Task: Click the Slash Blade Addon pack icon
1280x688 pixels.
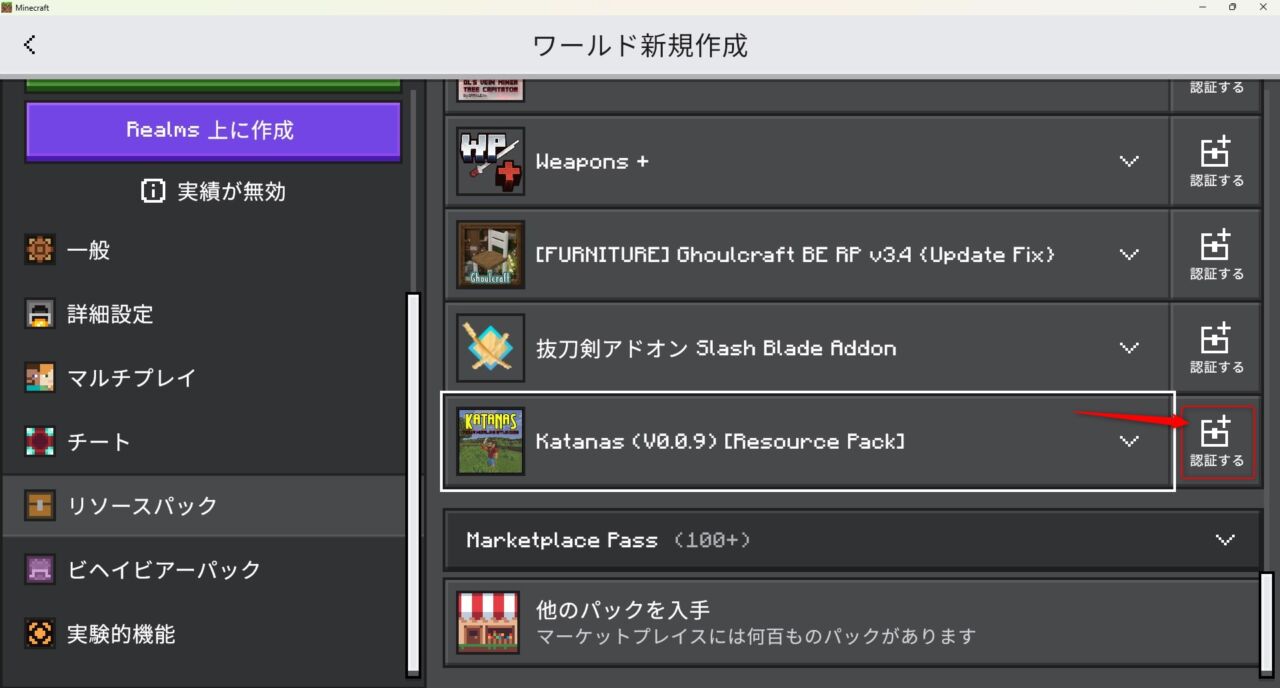Action: (490, 348)
